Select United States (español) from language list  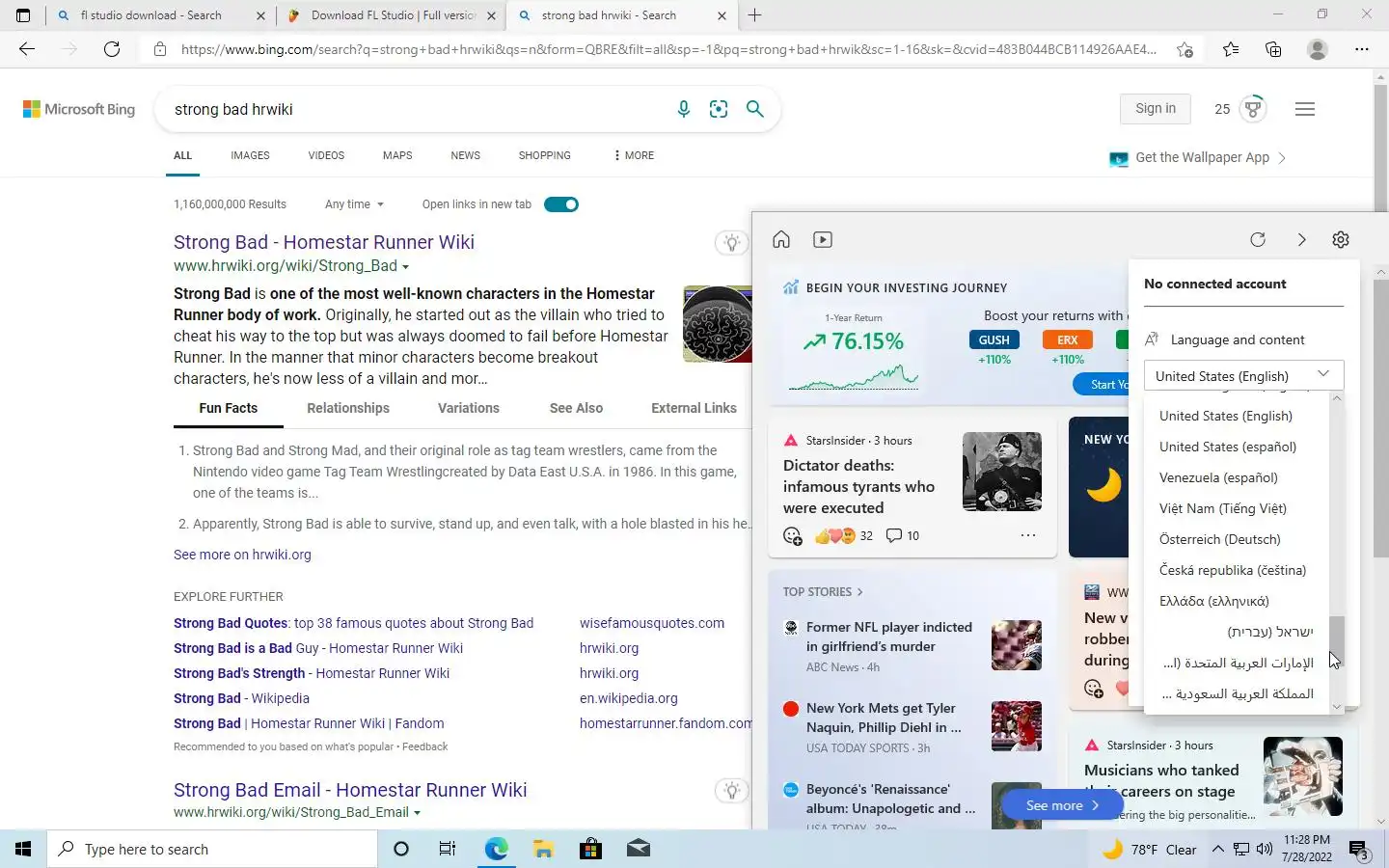(1228, 447)
